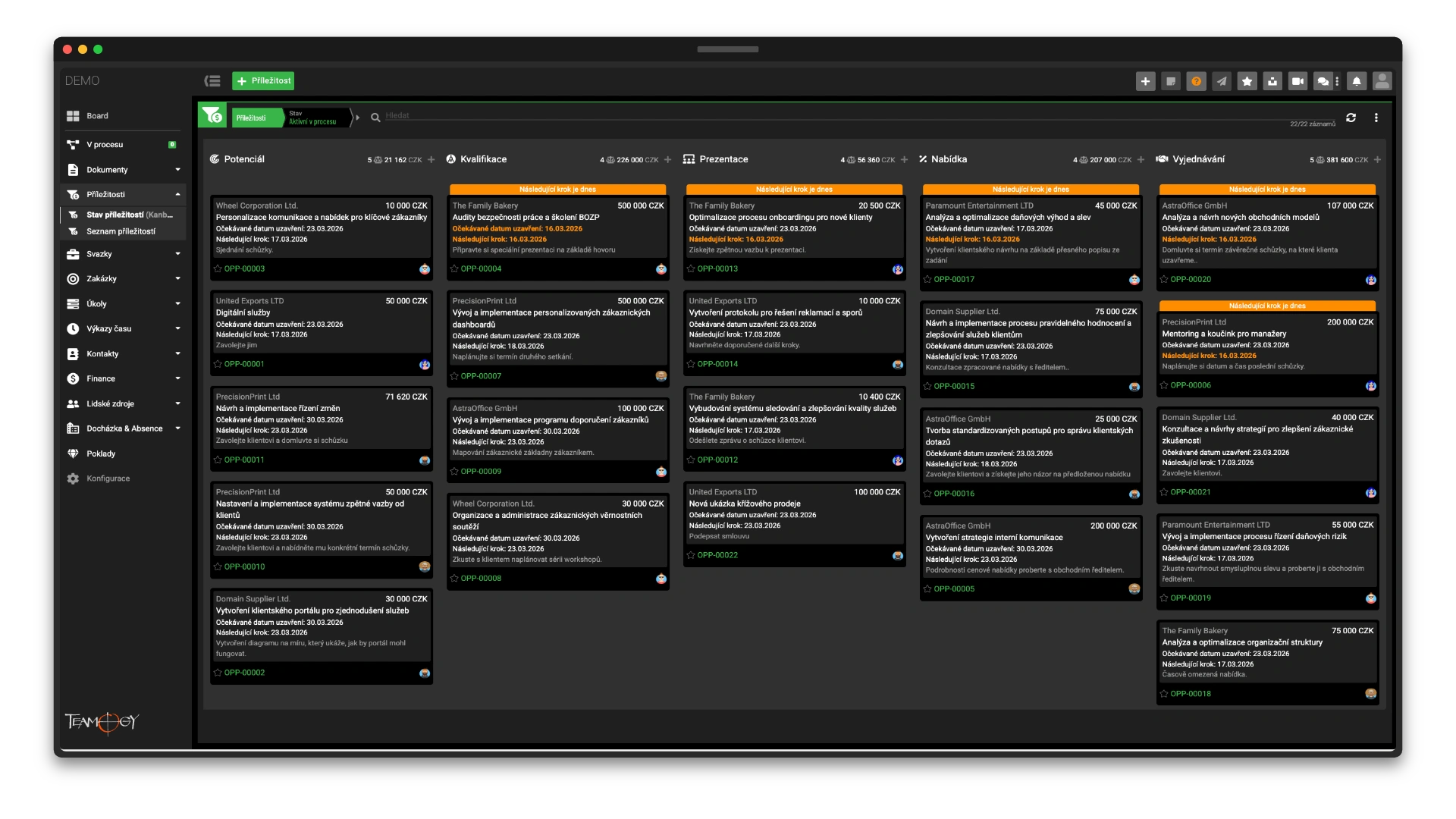Click the chat bubbles icon
The height and width of the screenshot is (819, 1456).
coord(1323,81)
